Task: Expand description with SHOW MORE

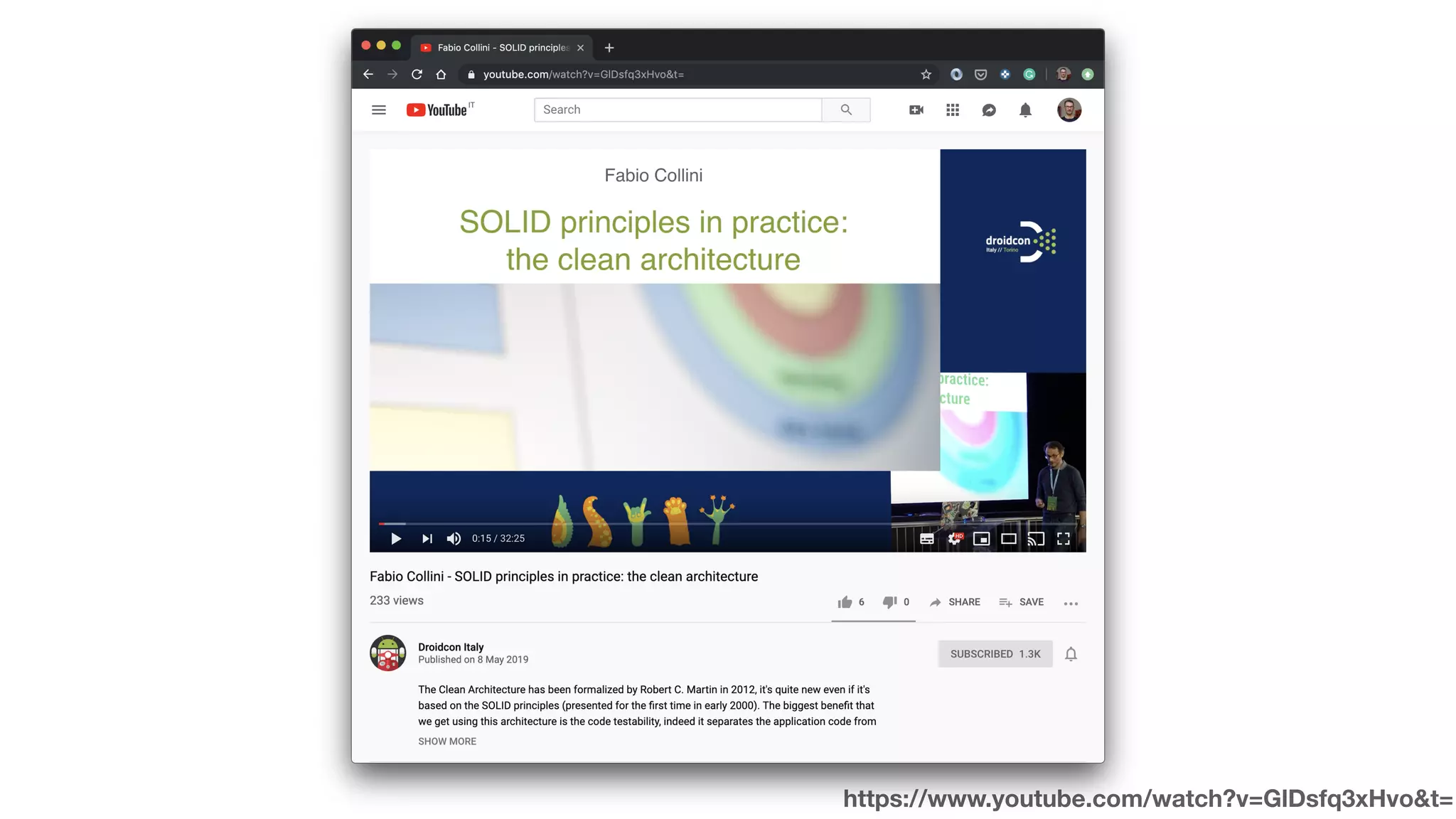Action: pyautogui.click(x=447, y=741)
